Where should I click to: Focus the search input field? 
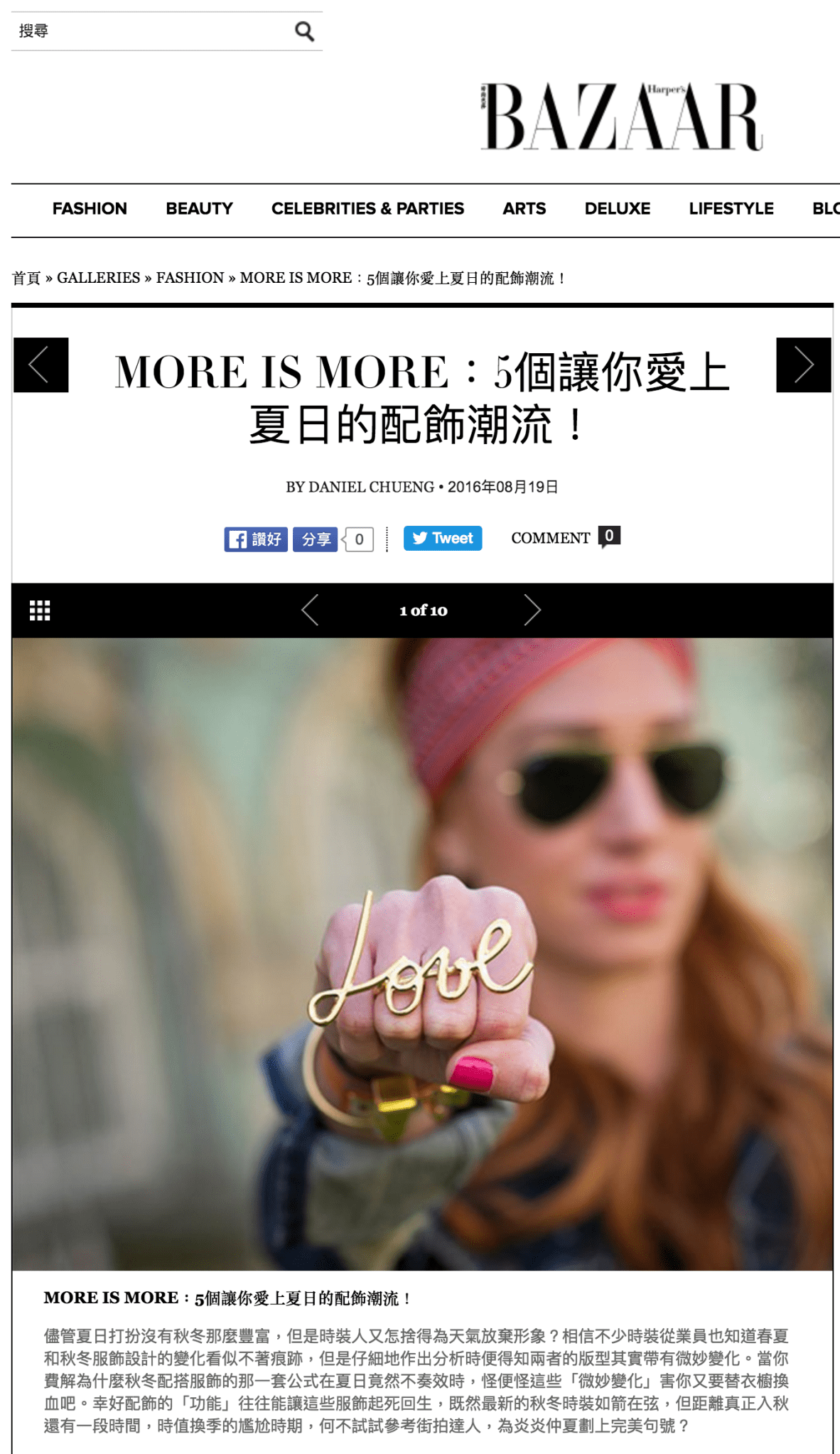pos(153,31)
